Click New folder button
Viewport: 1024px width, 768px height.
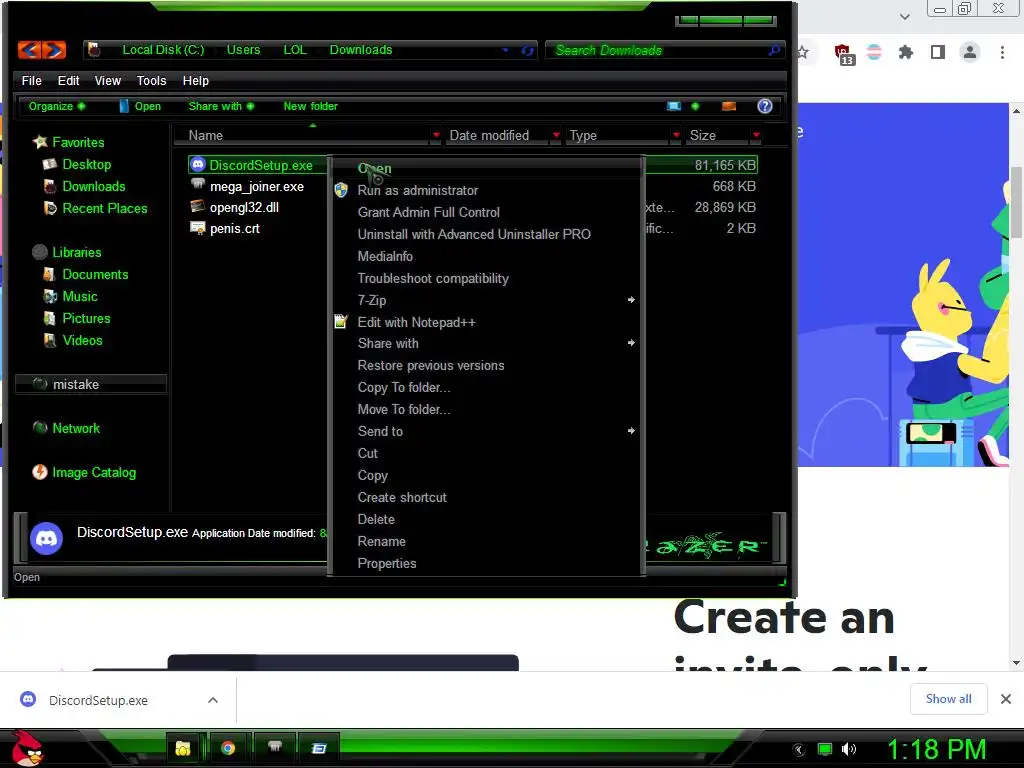click(310, 106)
